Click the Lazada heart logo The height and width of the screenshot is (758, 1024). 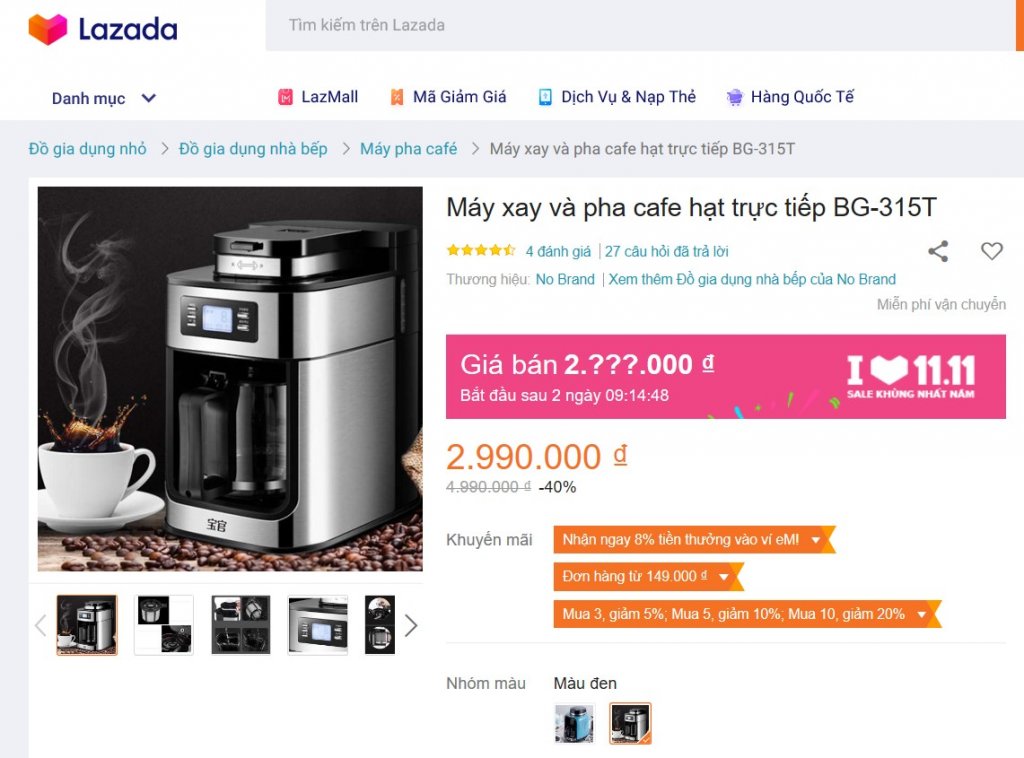[x=48, y=29]
